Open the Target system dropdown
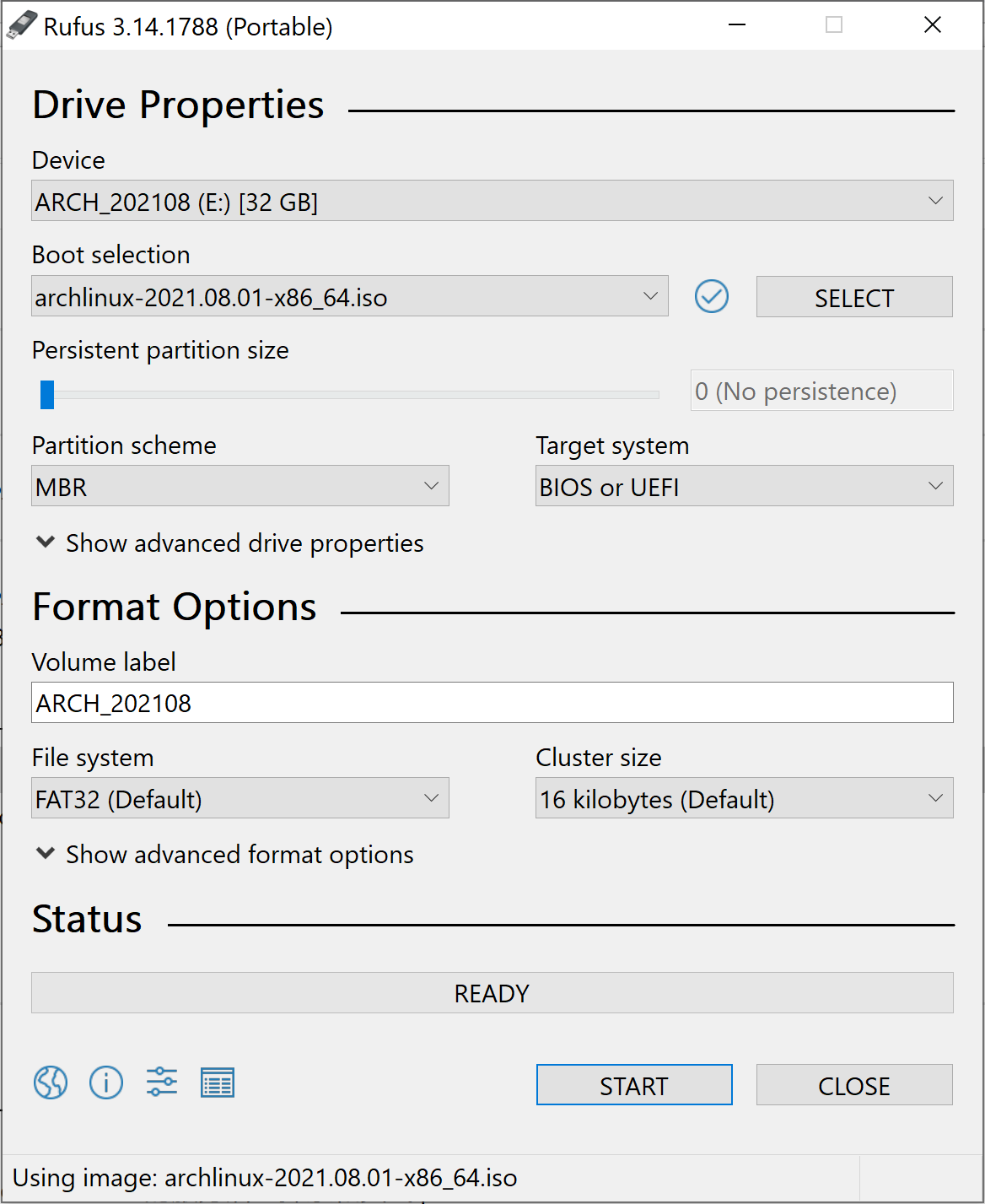This screenshot has width=985, height=1204. [x=744, y=486]
